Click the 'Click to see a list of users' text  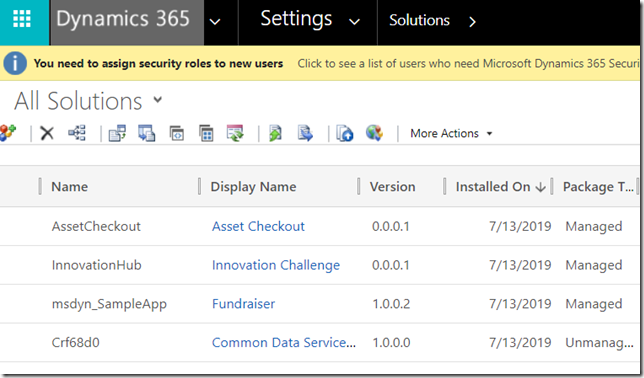(469, 63)
